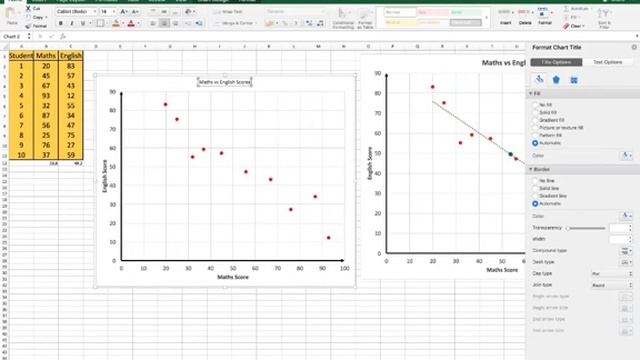Align text left
Image resolution: width=640 pixels, height=360 pixels.
153,24
